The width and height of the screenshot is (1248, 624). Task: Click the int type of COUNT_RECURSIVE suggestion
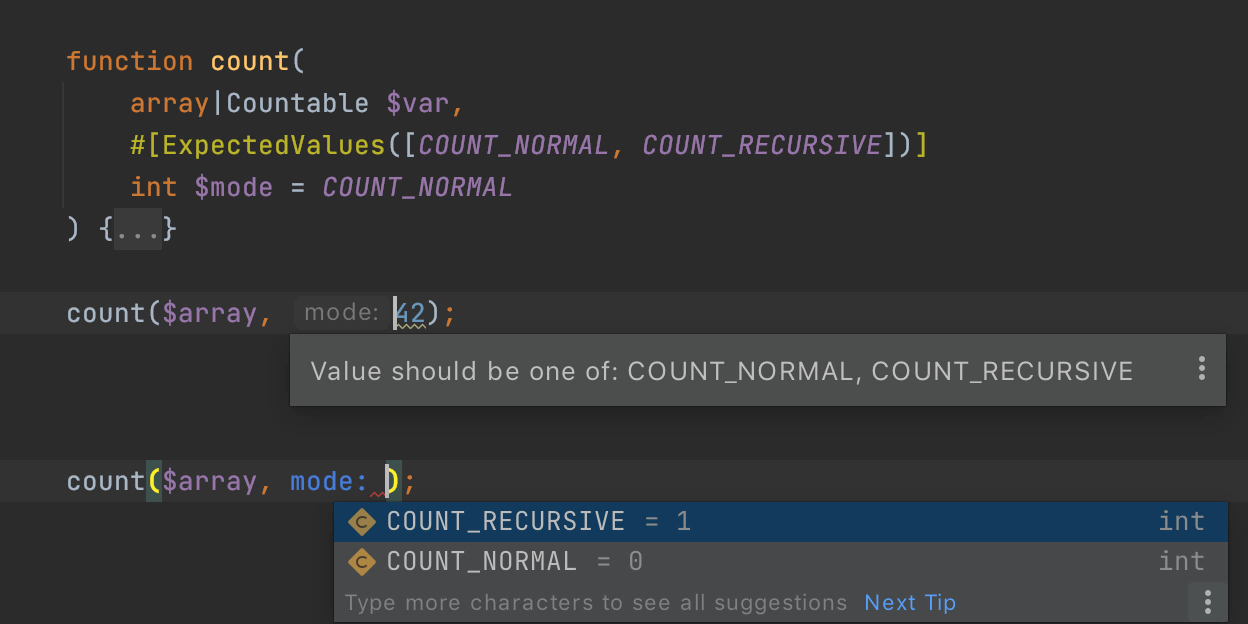point(1181,522)
